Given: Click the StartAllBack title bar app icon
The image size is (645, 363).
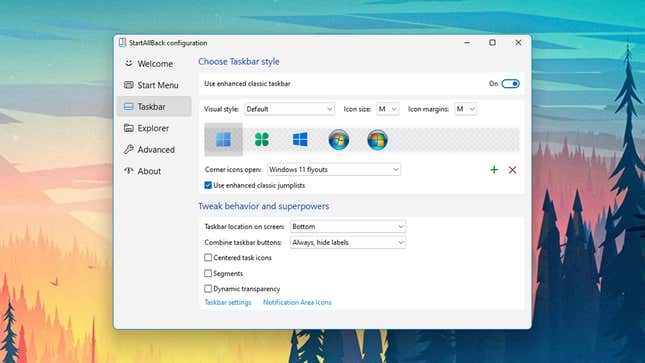Looking at the screenshot, I should tap(122, 43).
